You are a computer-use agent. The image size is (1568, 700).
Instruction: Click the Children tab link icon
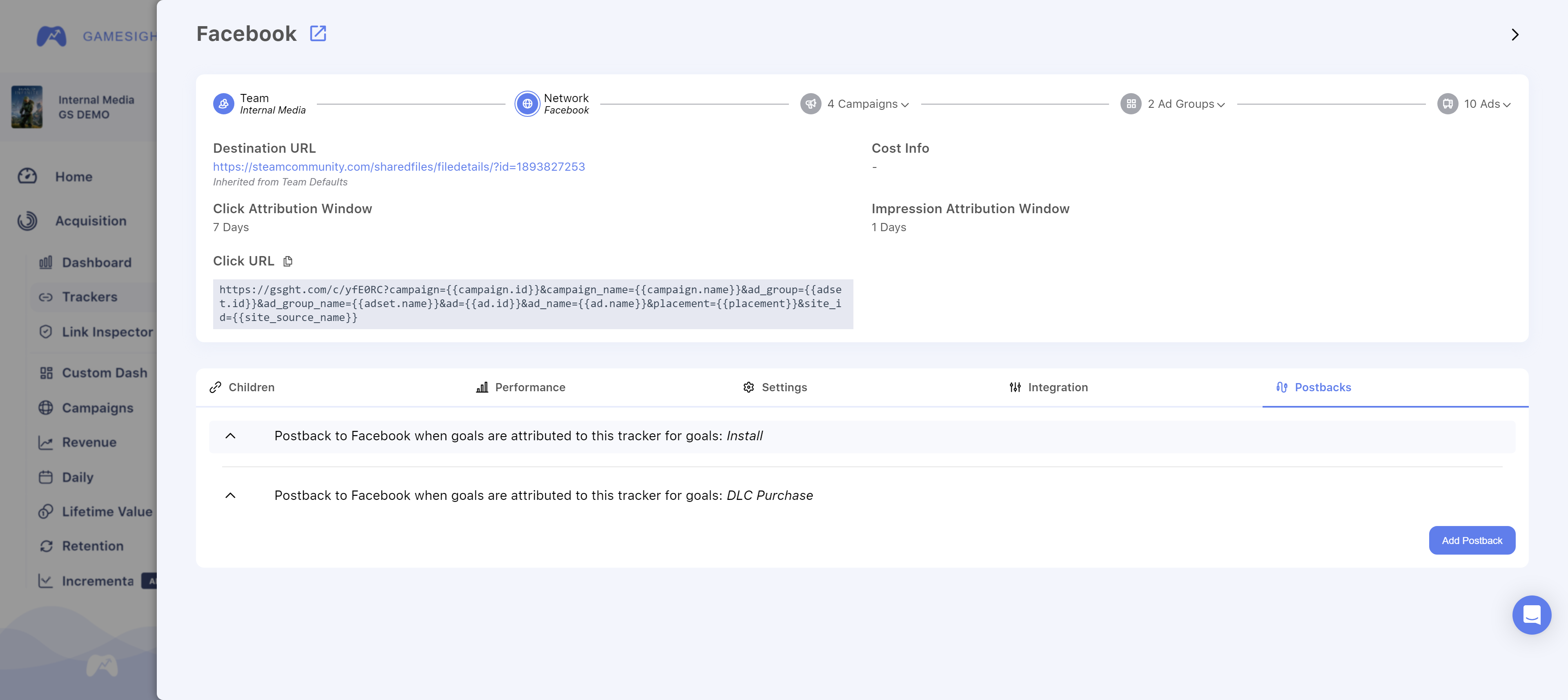coord(216,388)
